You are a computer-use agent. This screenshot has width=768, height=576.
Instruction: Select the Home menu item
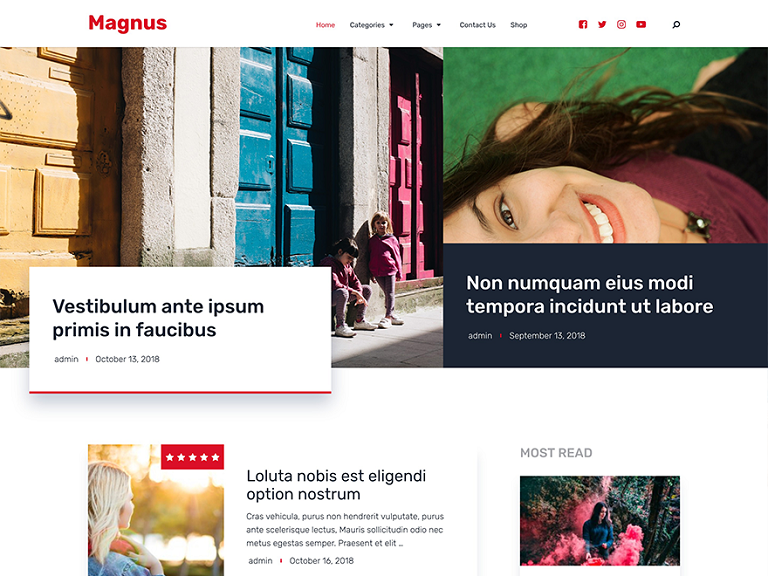[325, 25]
